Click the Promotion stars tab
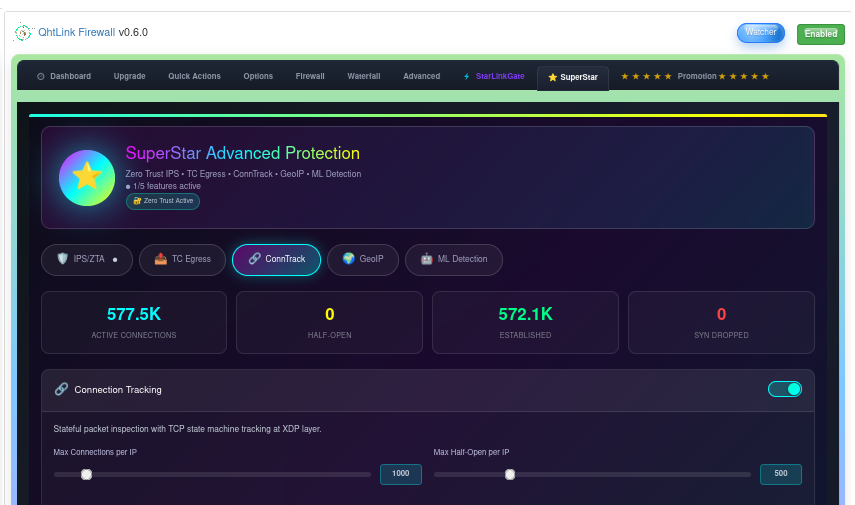This screenshot has height=505, width=855. pos(695,76)
